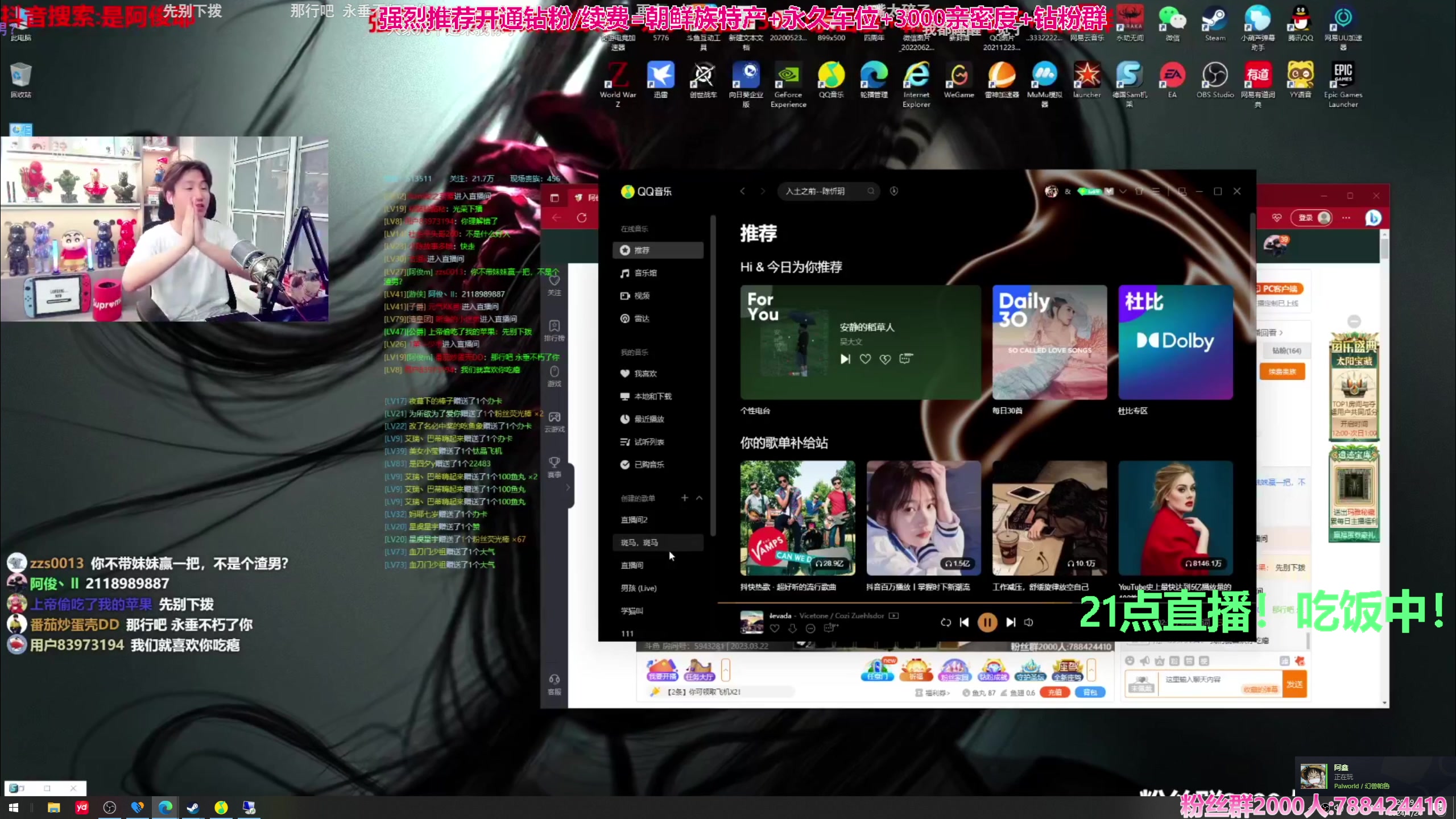Open Steam from the Windows taskbar

pos(193,808)
